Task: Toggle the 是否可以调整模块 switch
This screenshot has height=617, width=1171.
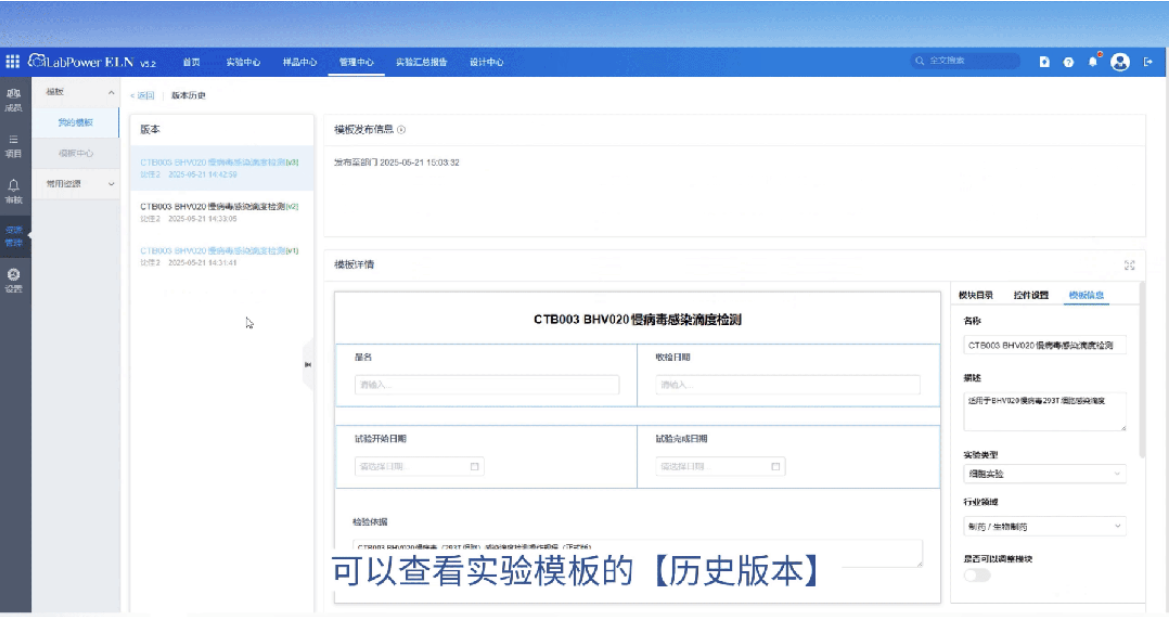Action: [x=977, y=575]
